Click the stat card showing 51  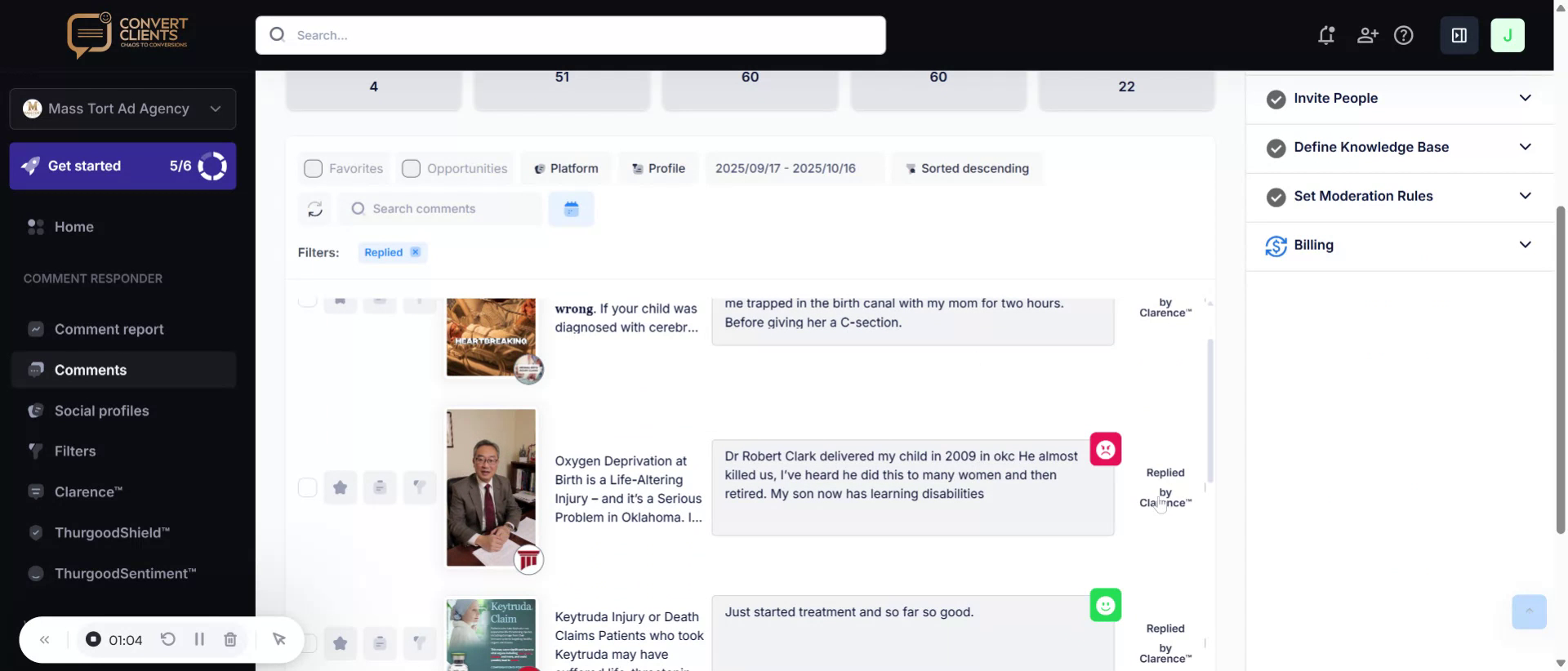[562, 89]
